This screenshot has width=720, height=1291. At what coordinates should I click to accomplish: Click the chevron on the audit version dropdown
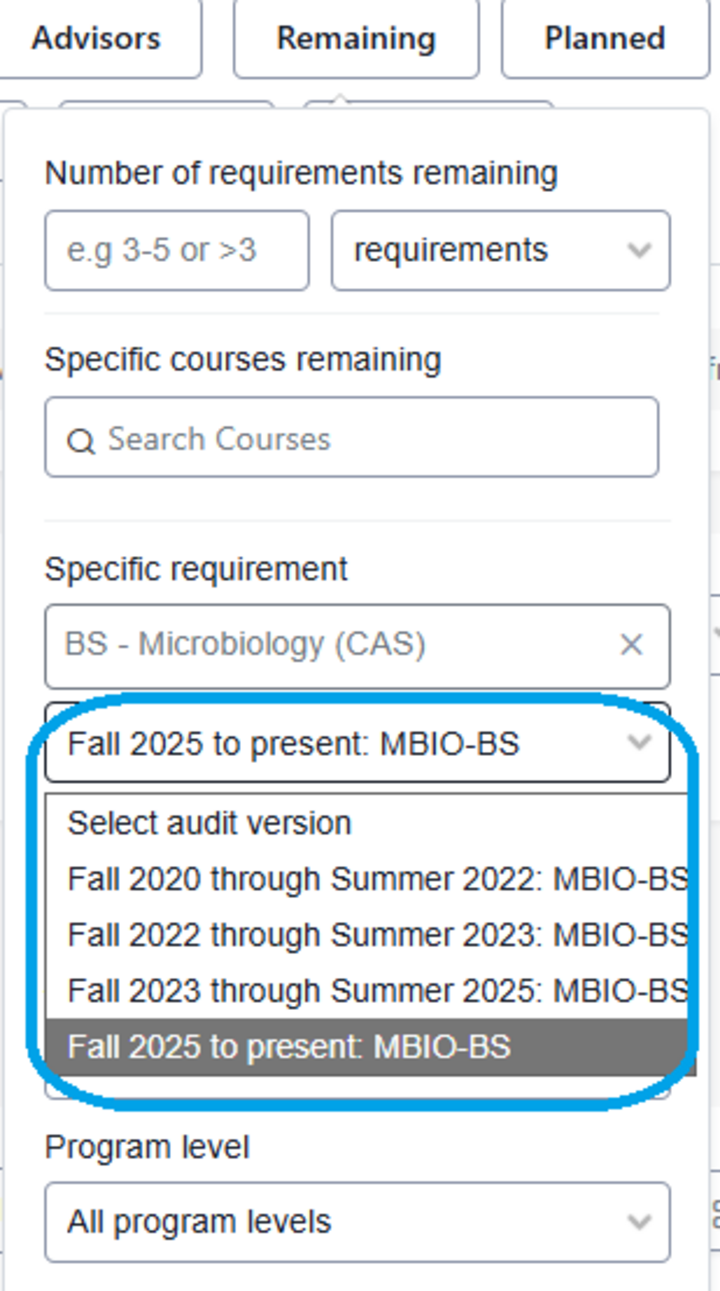[x=640, y=742]
